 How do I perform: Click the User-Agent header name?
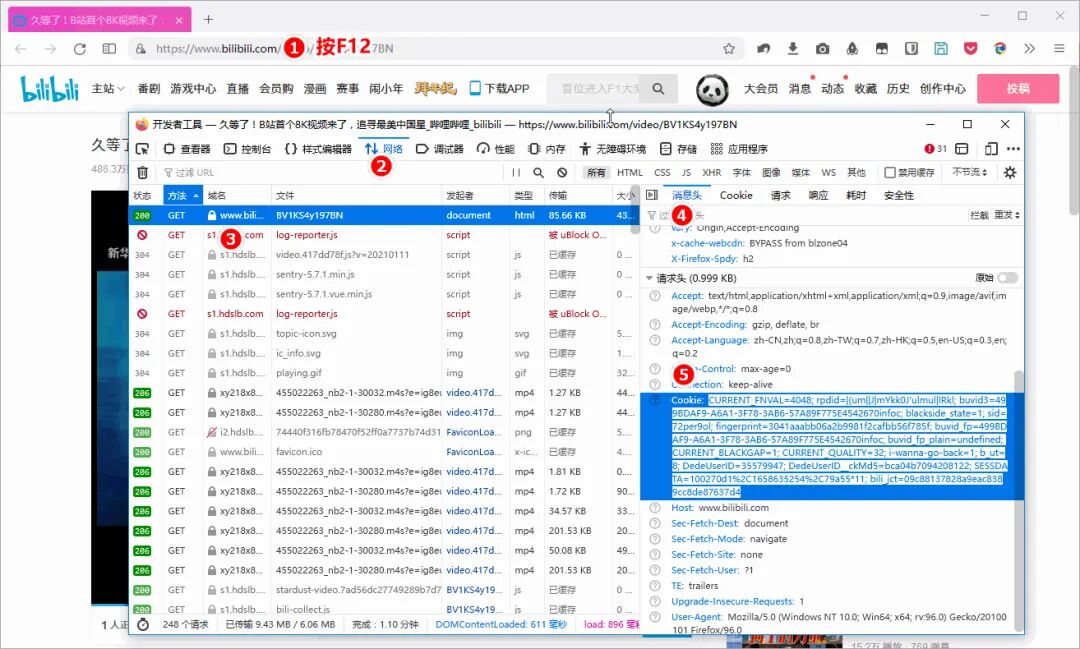pyautogui.click(x=696, y=617)
